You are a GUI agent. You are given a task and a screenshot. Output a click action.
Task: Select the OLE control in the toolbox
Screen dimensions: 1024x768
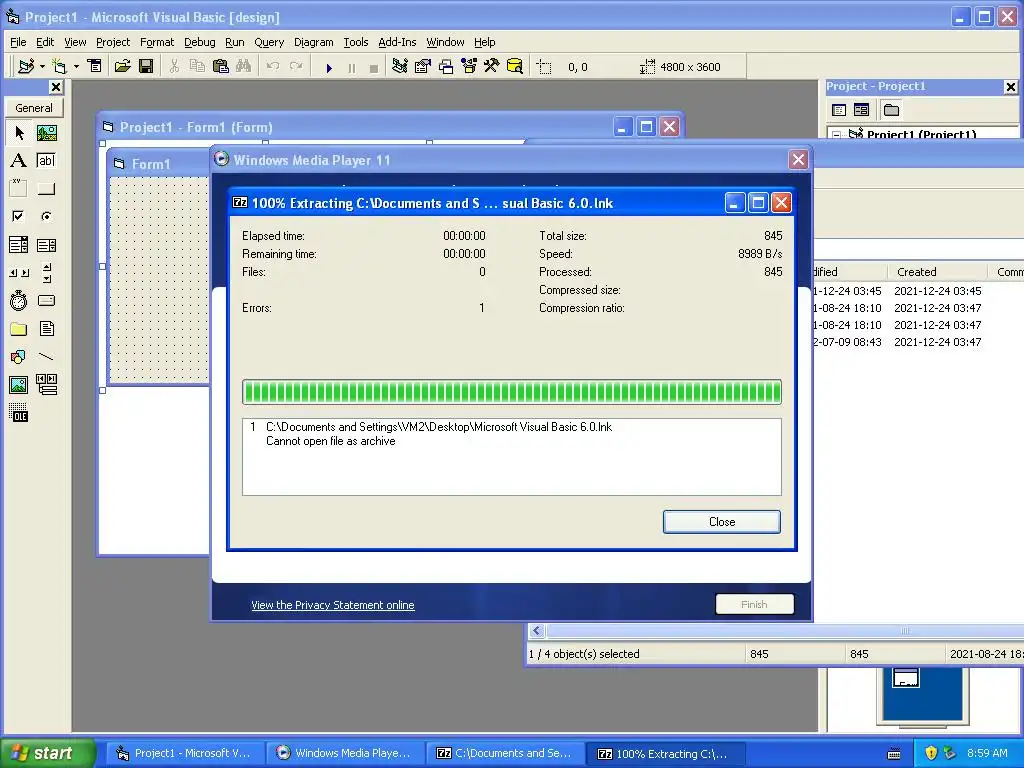click(x=19, y=413)
